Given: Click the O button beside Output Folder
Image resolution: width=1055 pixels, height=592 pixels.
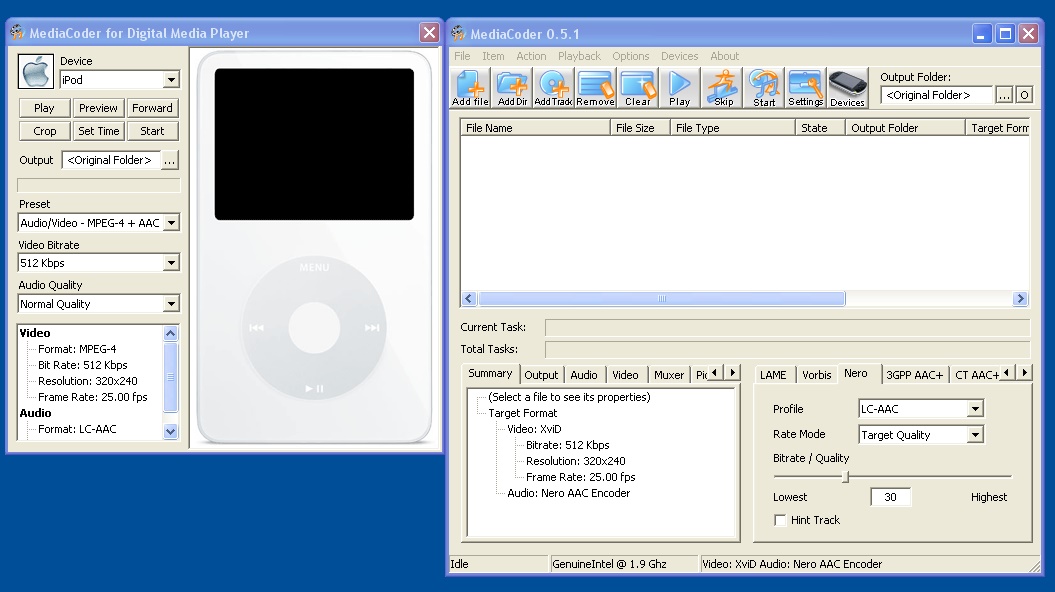Looking at the screenshot, I should (1024, 95).
